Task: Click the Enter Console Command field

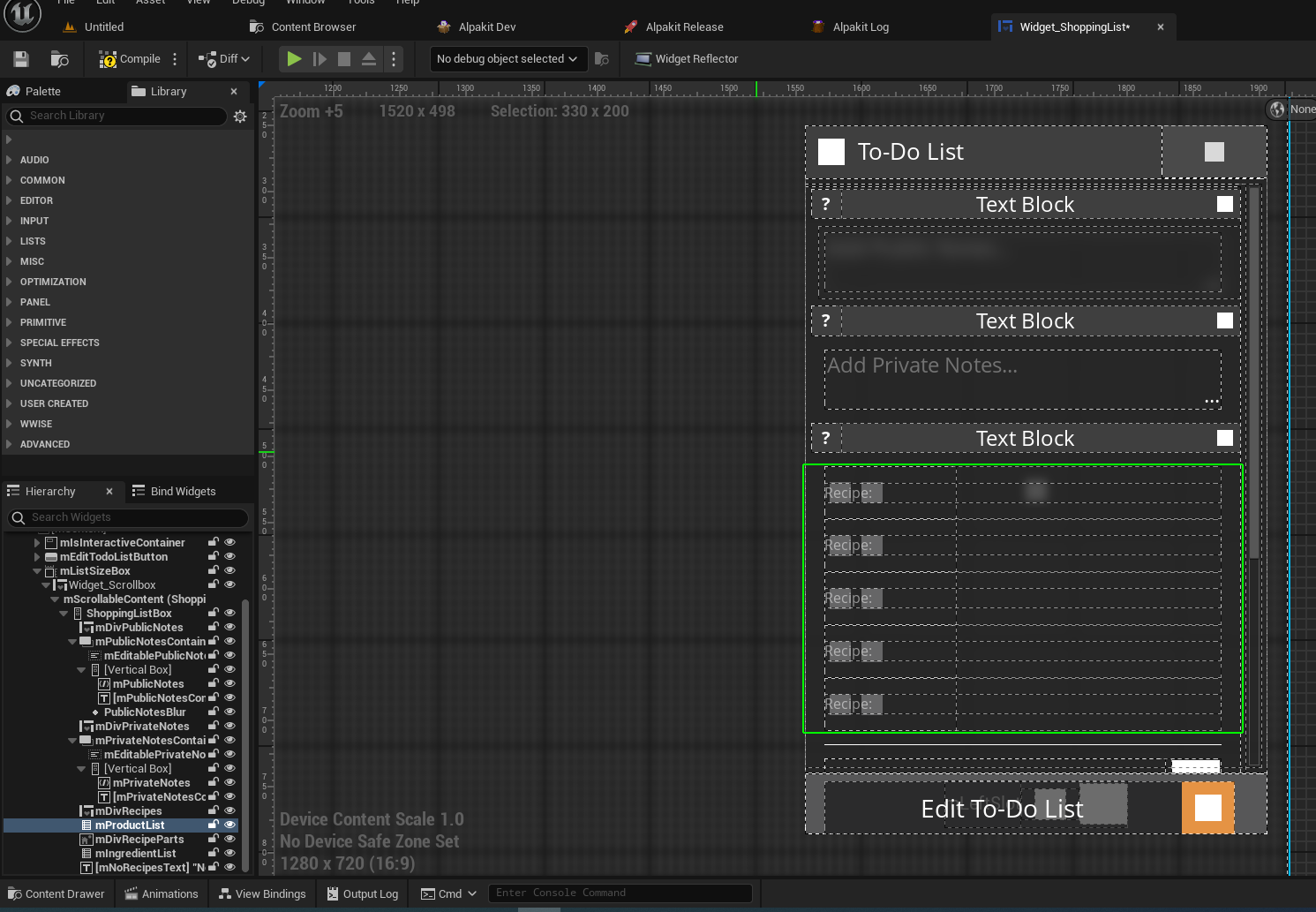Action: (x=620, y=893)
